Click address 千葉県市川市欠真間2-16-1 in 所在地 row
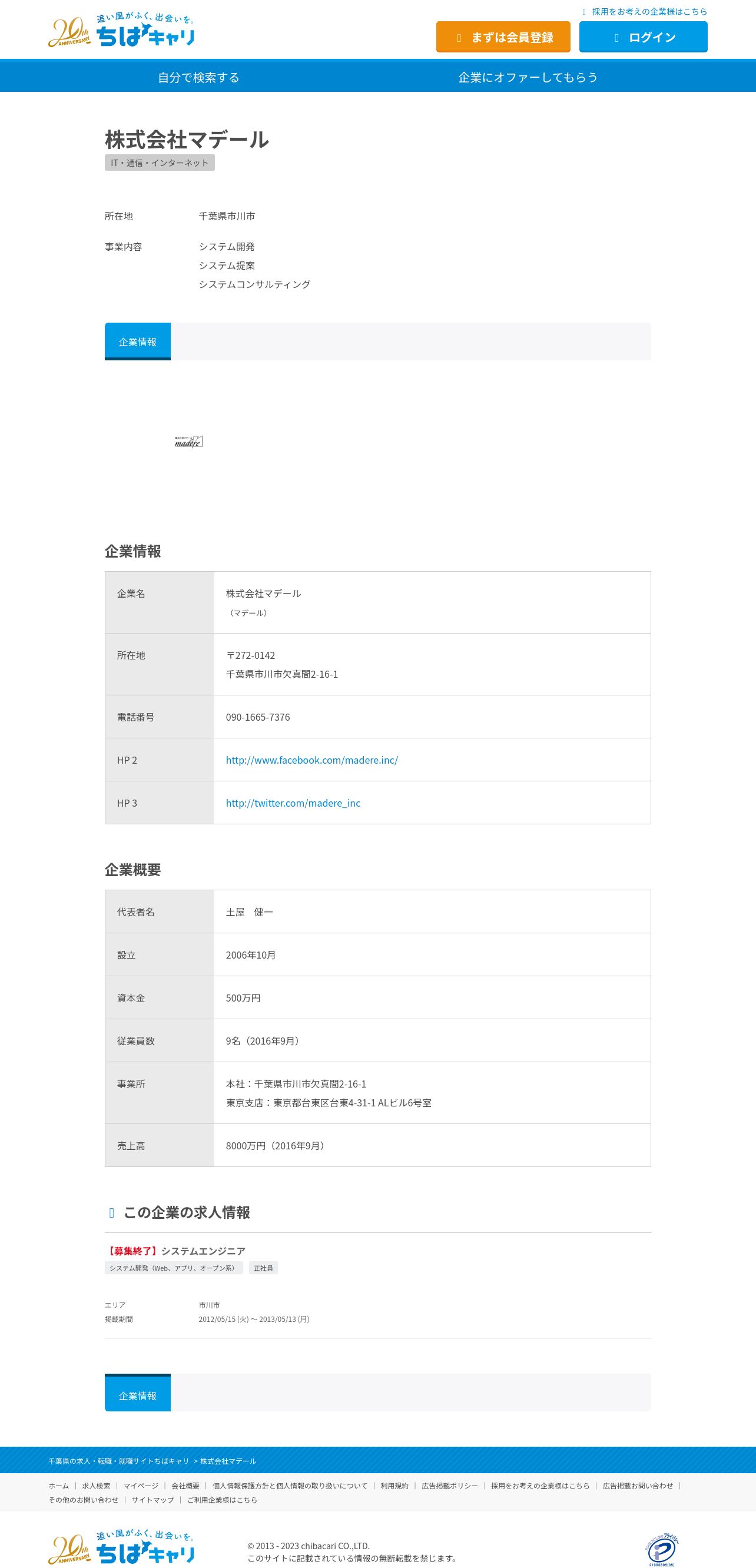756x1568 pixels. [282, 674]
